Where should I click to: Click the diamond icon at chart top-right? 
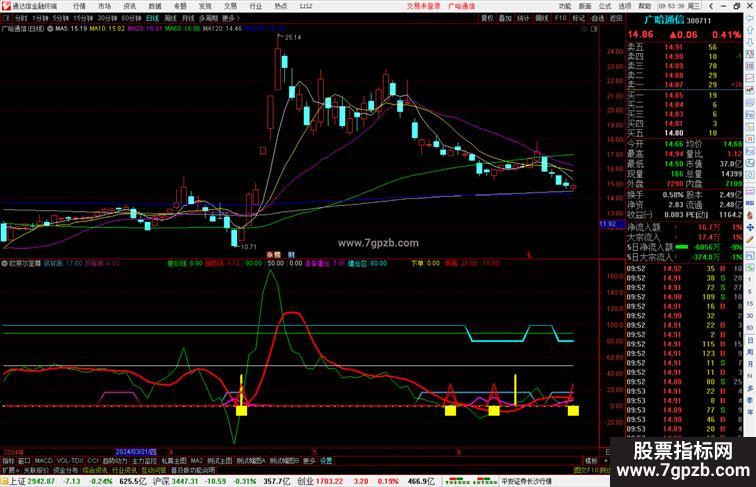coord(584,29)
